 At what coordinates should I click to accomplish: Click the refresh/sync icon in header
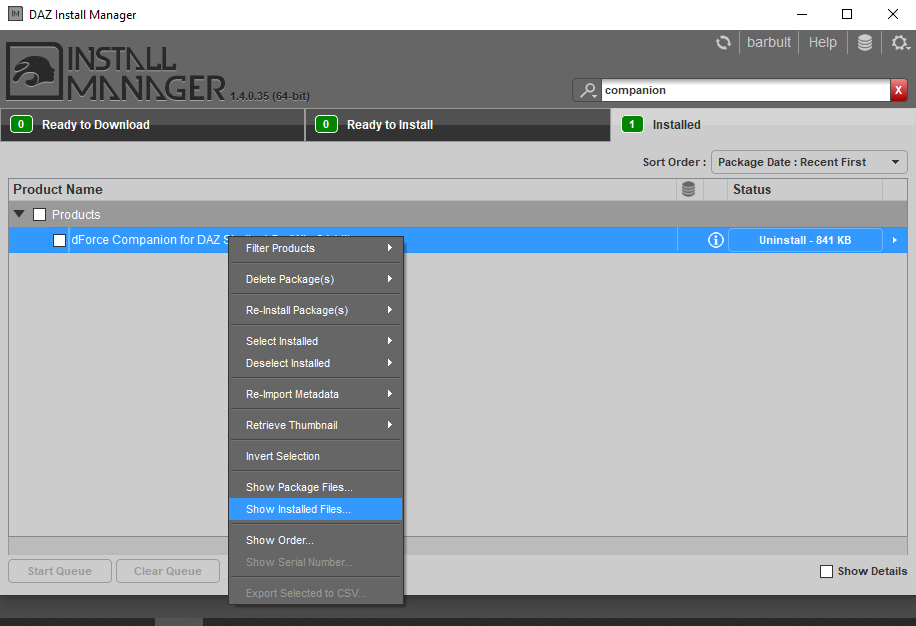coord(723,43)
